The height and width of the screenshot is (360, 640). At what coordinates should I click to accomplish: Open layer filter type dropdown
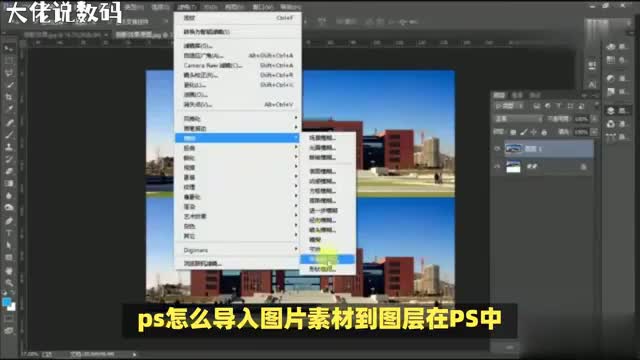coord(509,106)
